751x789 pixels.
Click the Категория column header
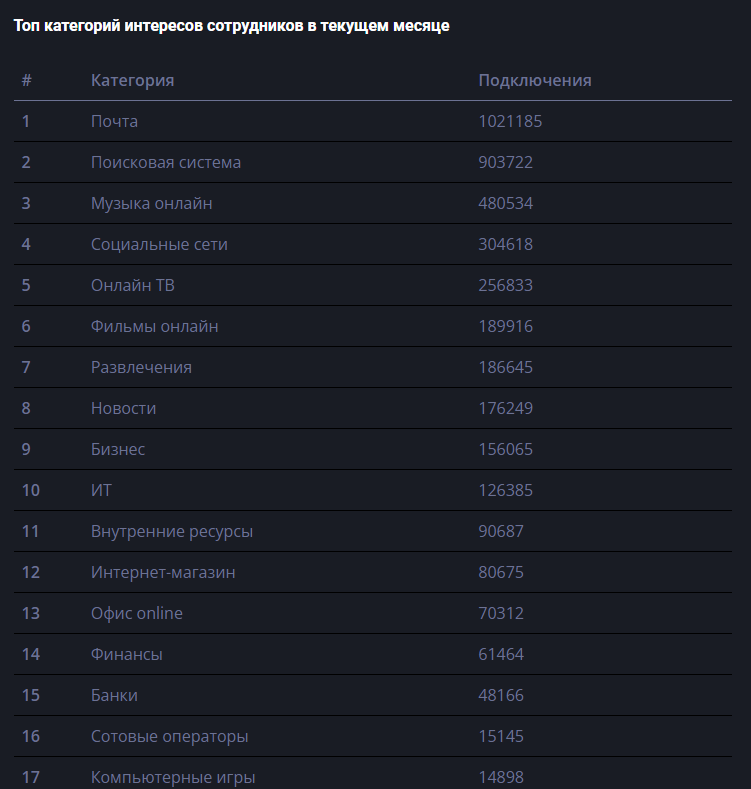tap(132, 81)
